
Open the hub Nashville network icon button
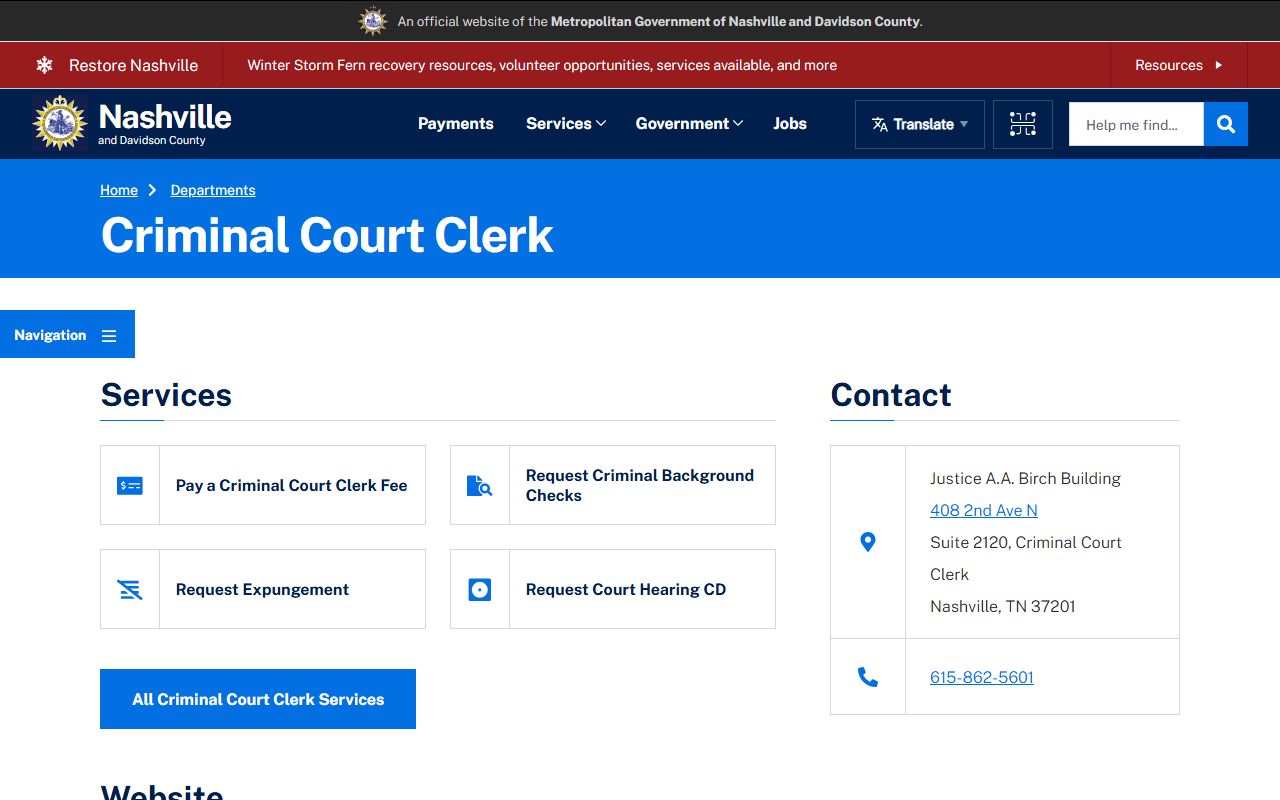[1023, 124]
